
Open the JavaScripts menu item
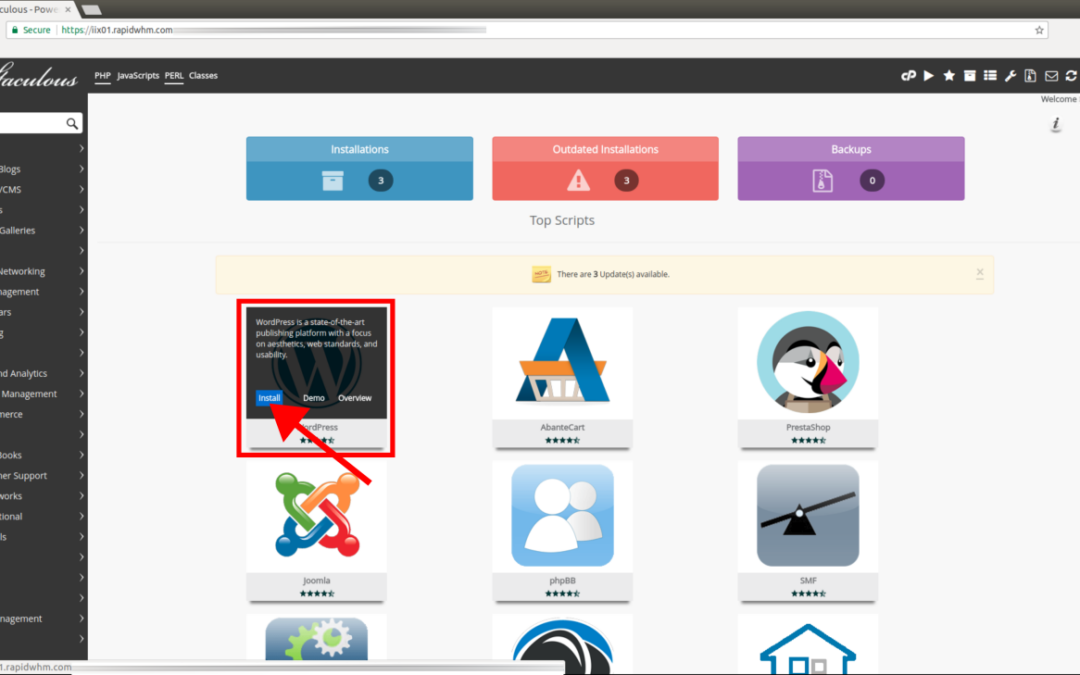(x=137, y=75)
